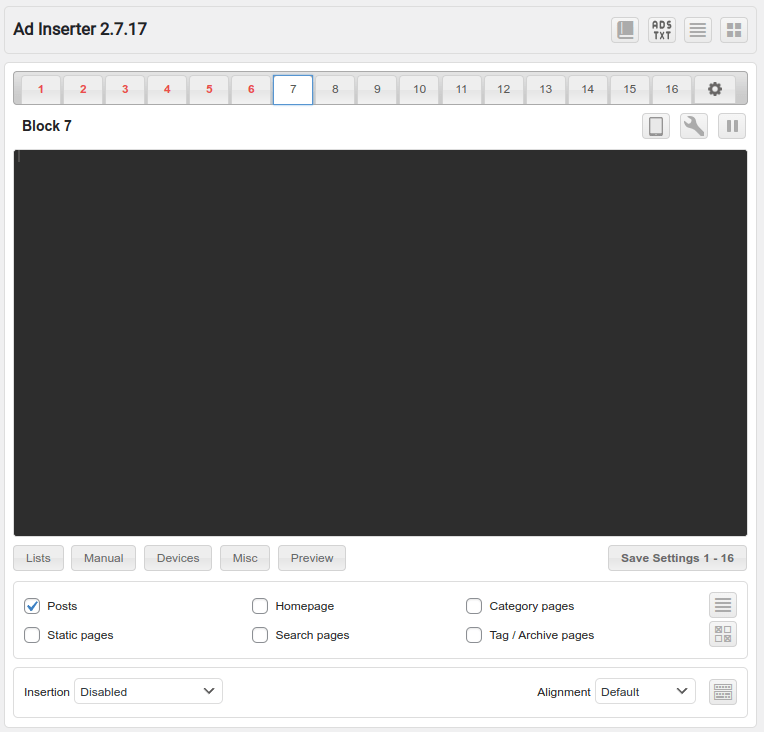Click the Misc button
The image size is (764, 732).
pyautogui.click(x=245, y=558)
